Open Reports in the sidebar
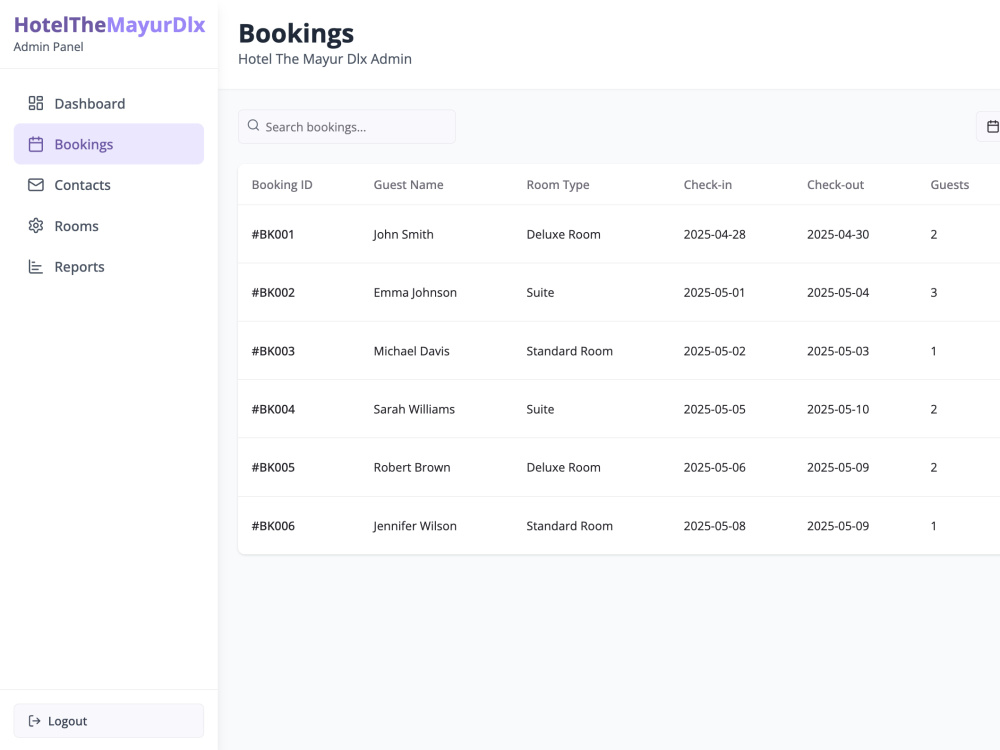Screen dimensions: 1000x750 tap(109, 267)
